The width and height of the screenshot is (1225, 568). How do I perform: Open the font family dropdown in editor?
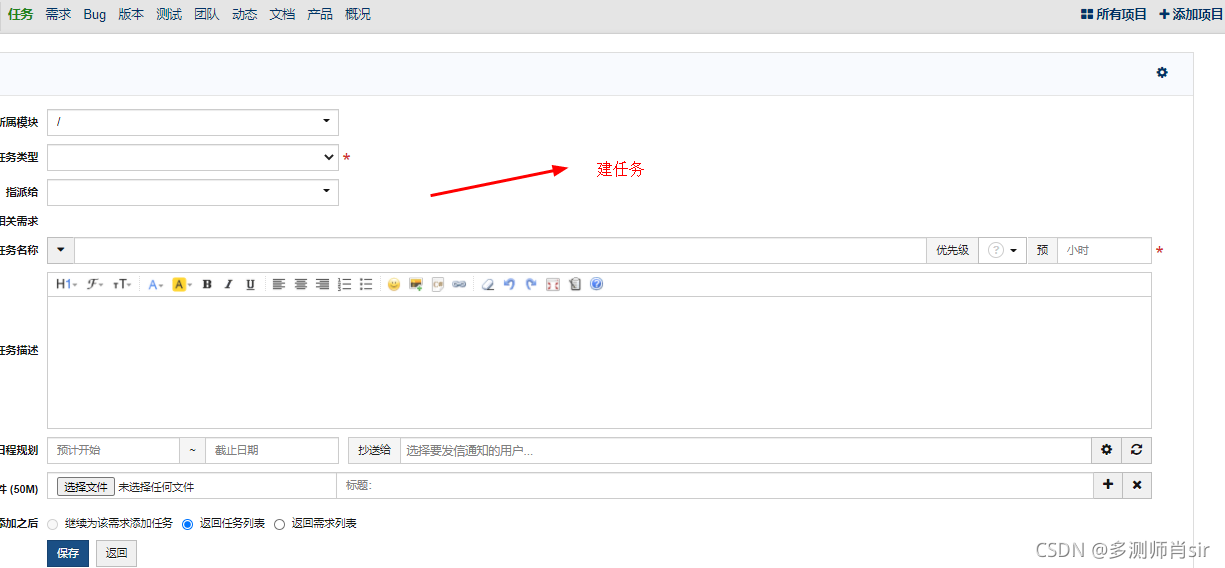[x=94, y=285]
